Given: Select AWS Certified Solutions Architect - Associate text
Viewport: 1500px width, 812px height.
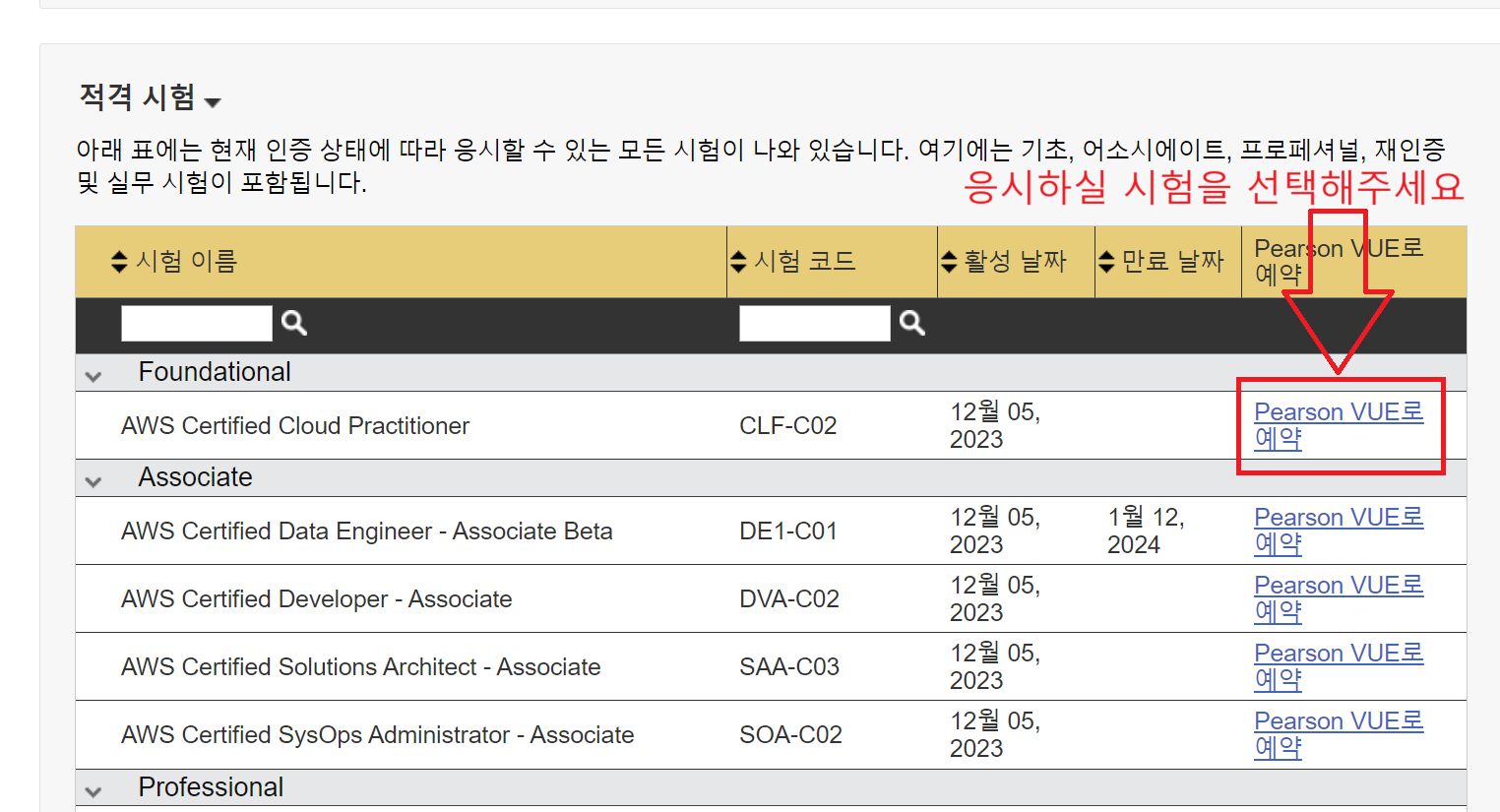Looking at the screenshot, I should point(361,666).
